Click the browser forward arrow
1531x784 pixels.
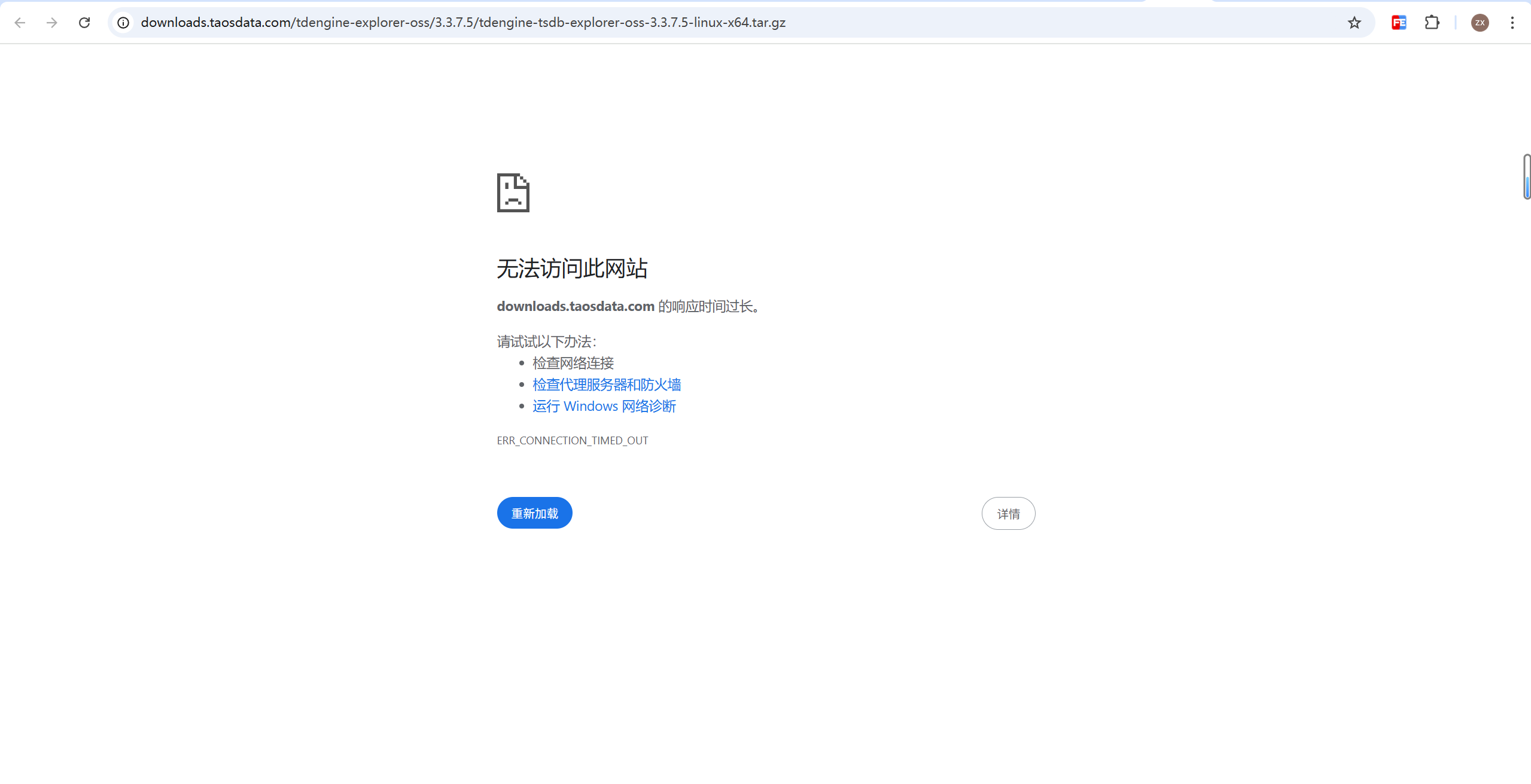[x=52, y=23]
